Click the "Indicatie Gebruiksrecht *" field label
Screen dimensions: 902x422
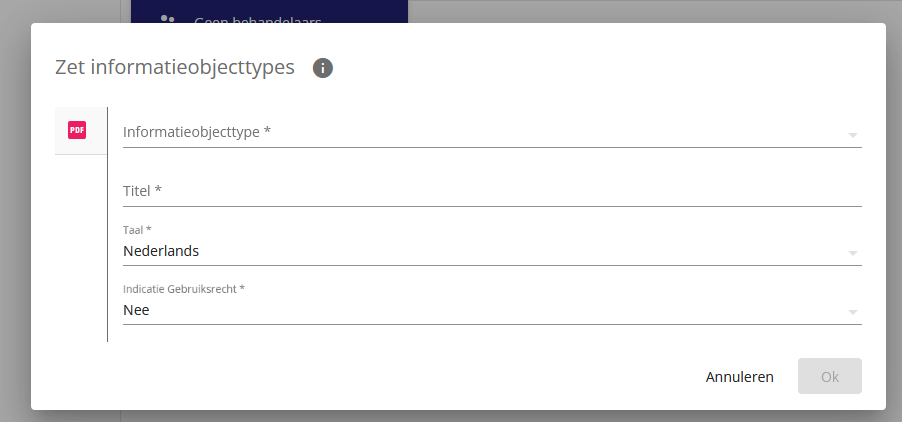tap(184, 289)
